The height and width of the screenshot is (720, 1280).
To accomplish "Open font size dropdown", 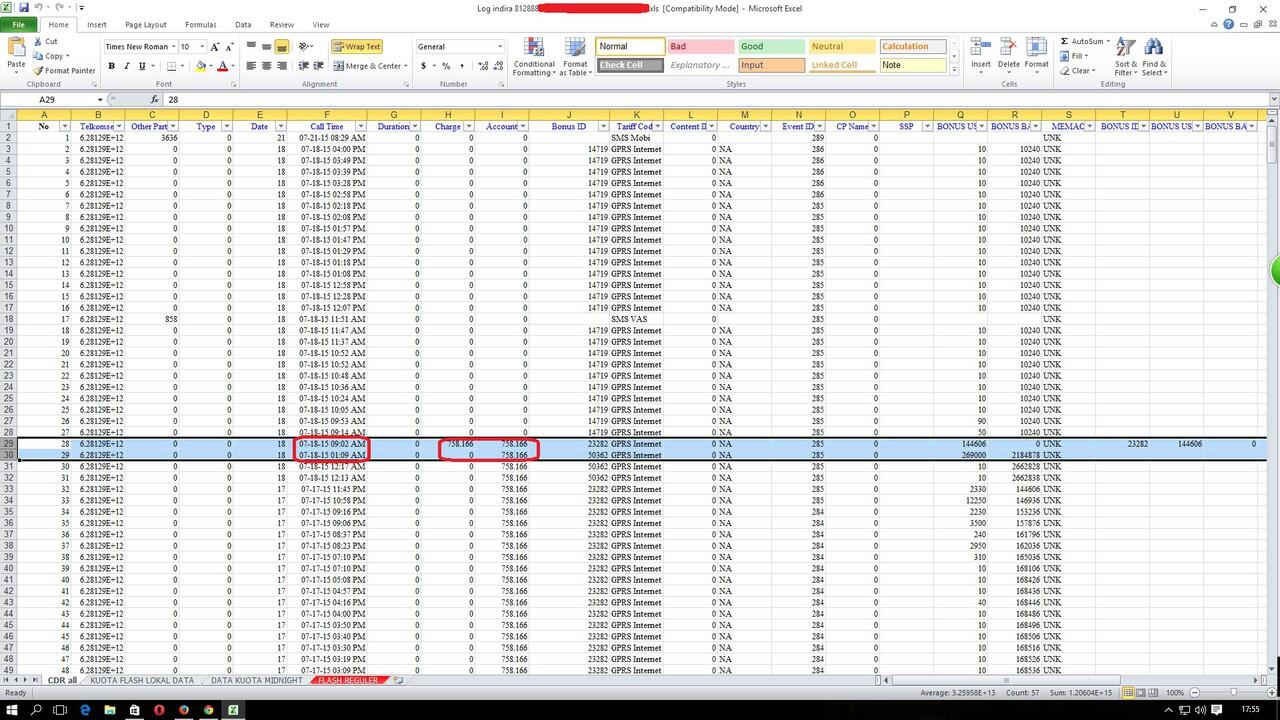I will [202, 47].
